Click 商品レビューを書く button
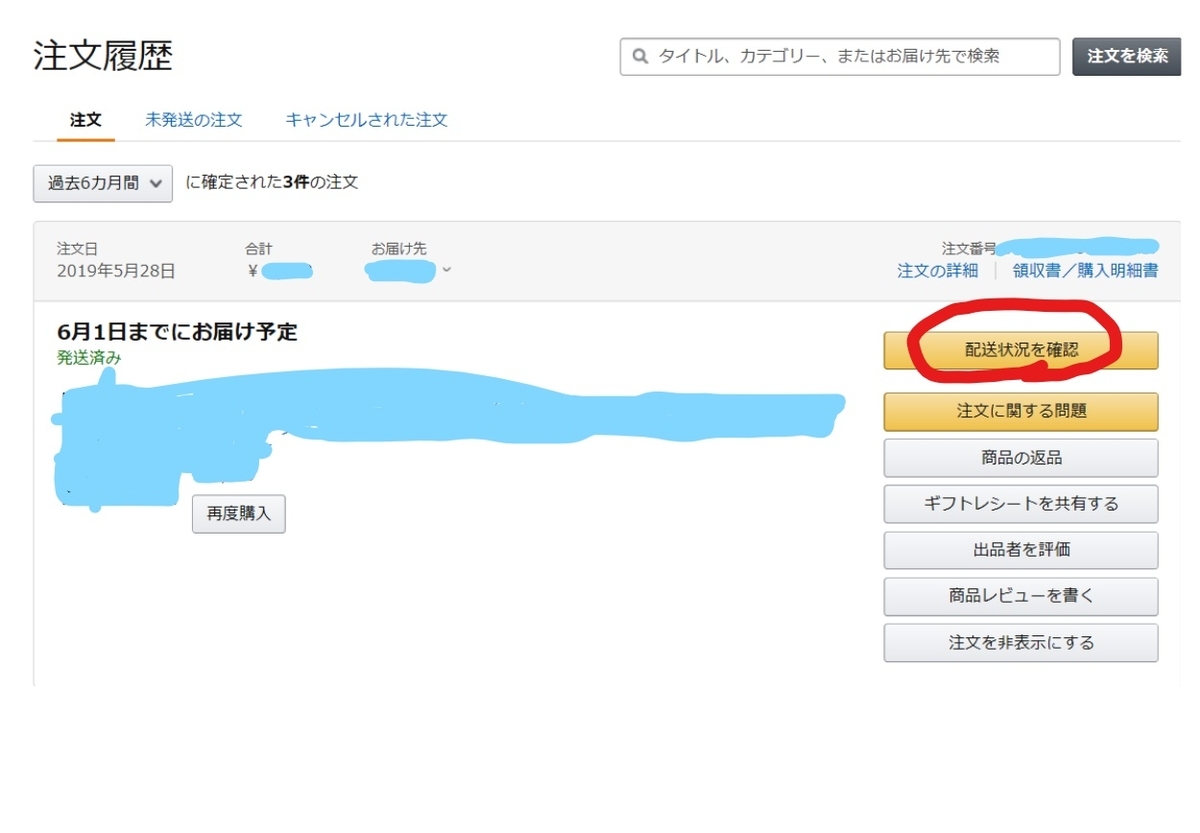The height and width of the screenshot is (833, 1200). coord(1021,596)
